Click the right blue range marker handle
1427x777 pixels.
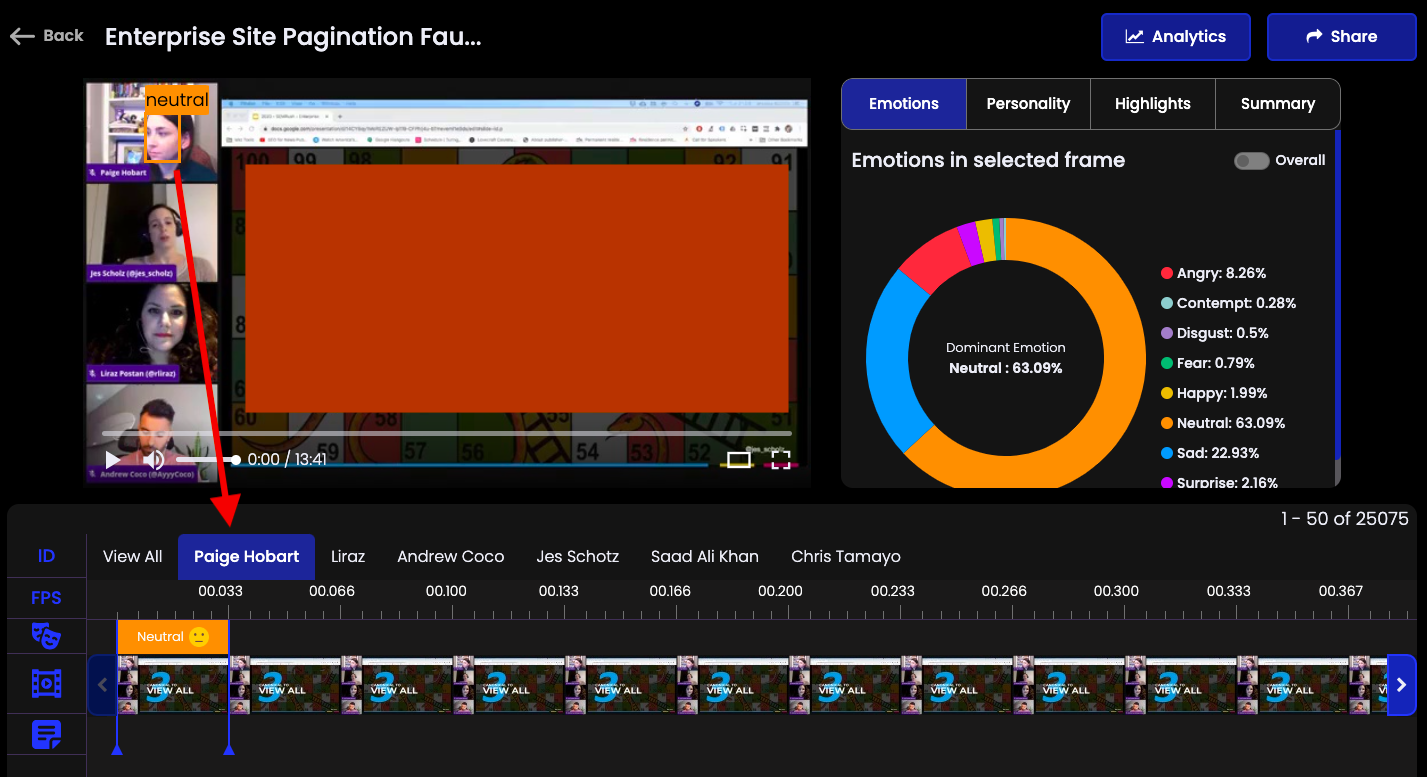pyautogui.click(x=229, y=749)
